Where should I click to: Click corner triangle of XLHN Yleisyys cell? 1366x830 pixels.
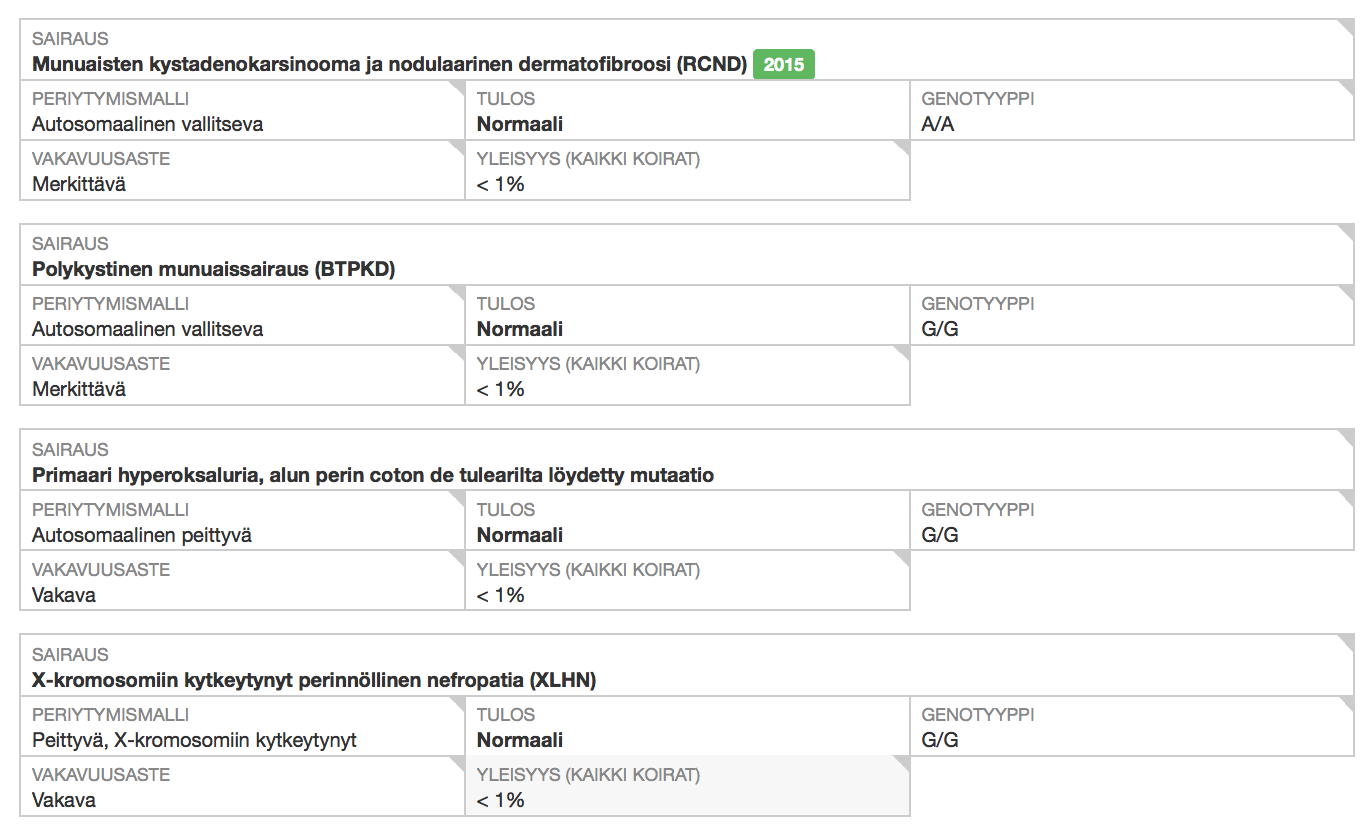click(x=903, y=762)
